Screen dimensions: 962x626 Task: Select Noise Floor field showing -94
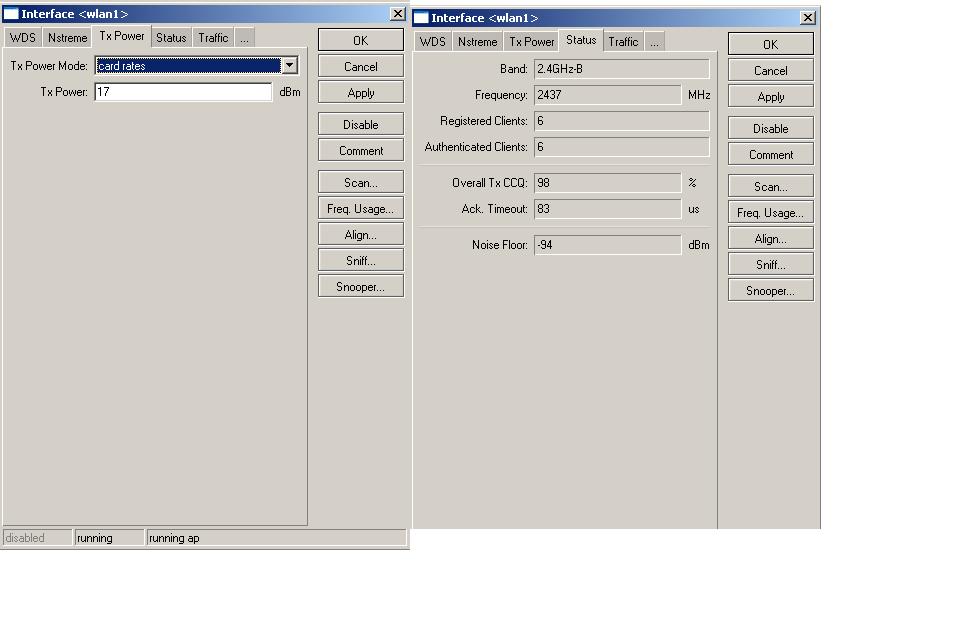[607, 245]
